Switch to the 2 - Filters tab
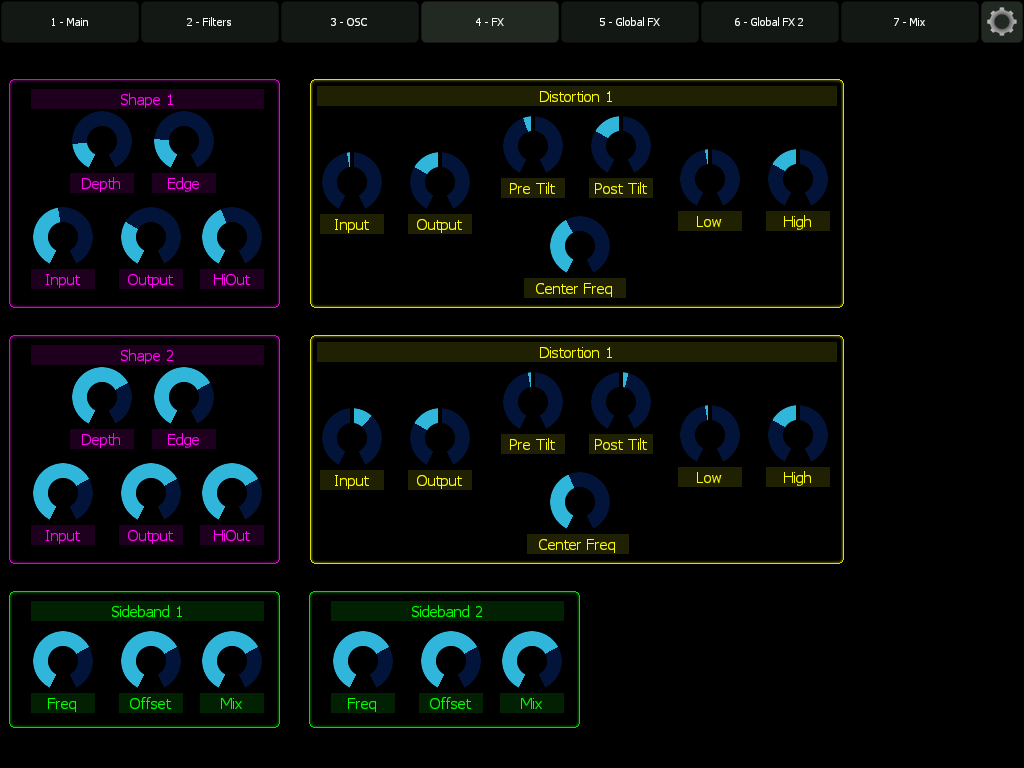This screenshot has width=1024, height=768. 210,22
